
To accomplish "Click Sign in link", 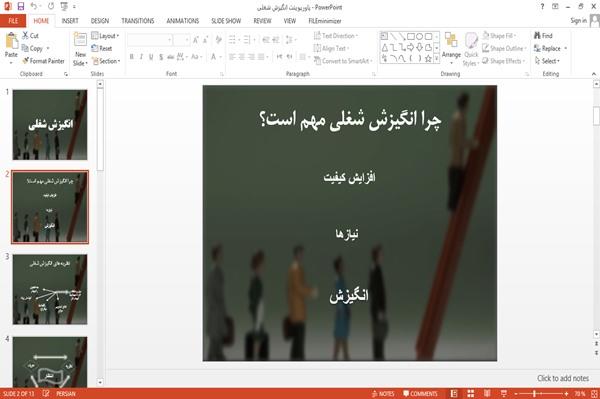I will pyautogui.click(x=578, y=21).
